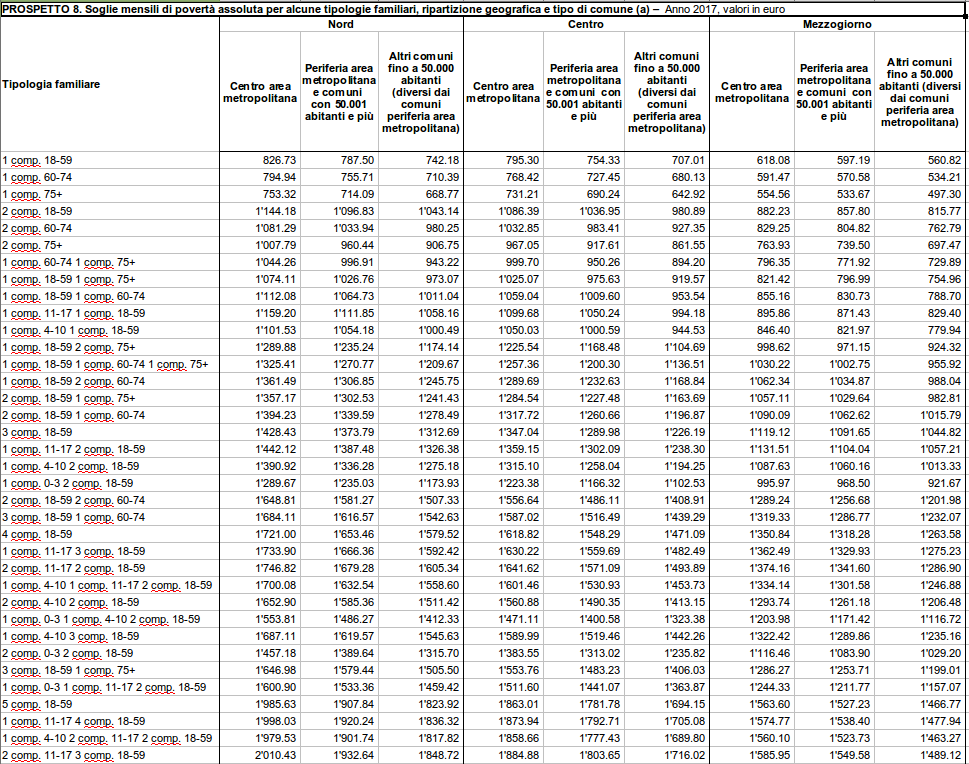Viewport: 969px width, 764px height.
Task: Click the value 1'585.95
Action: pyautogui.click(x=769, y=755)
